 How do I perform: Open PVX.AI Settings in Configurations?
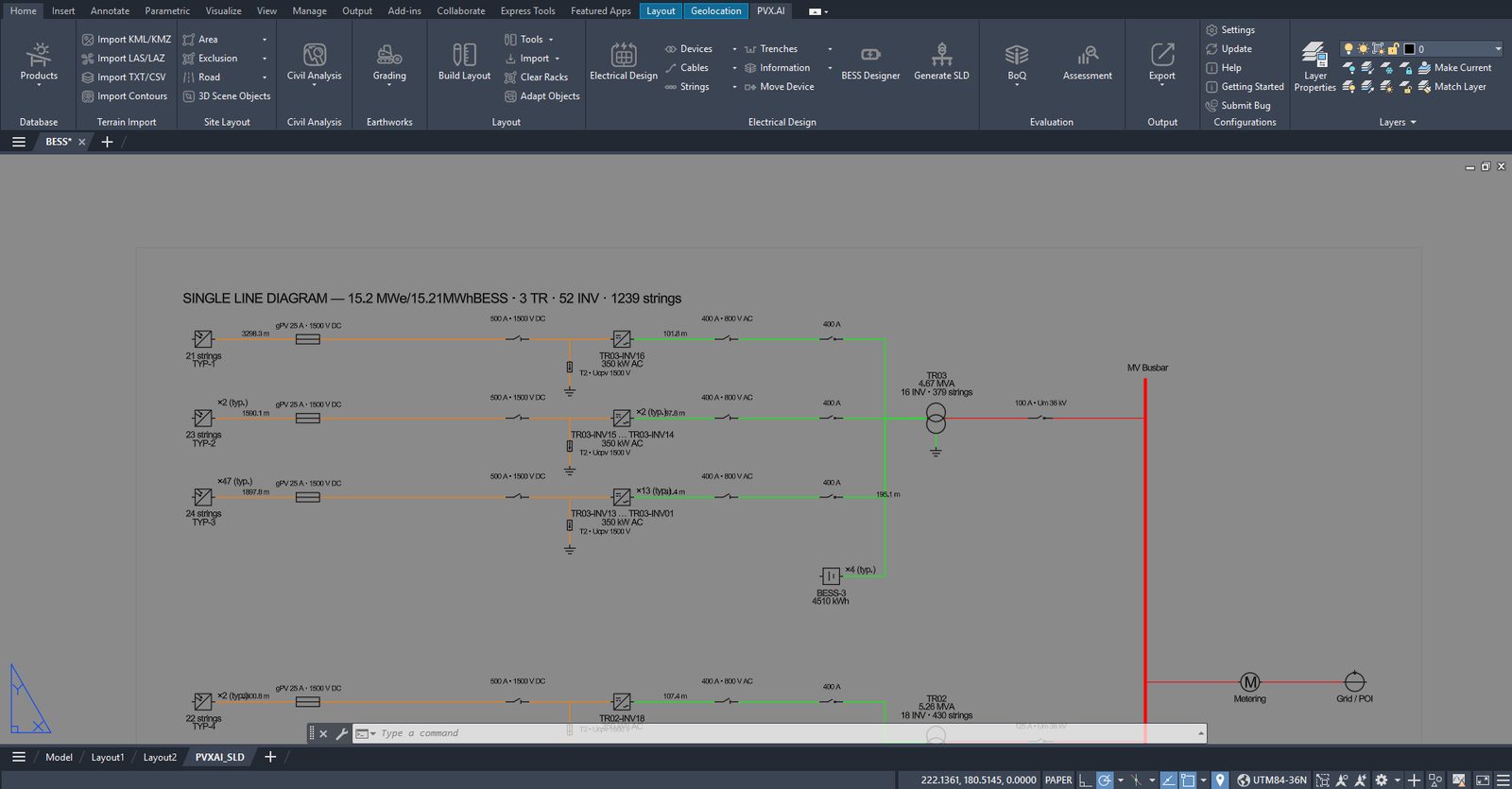click(1230, 30)
